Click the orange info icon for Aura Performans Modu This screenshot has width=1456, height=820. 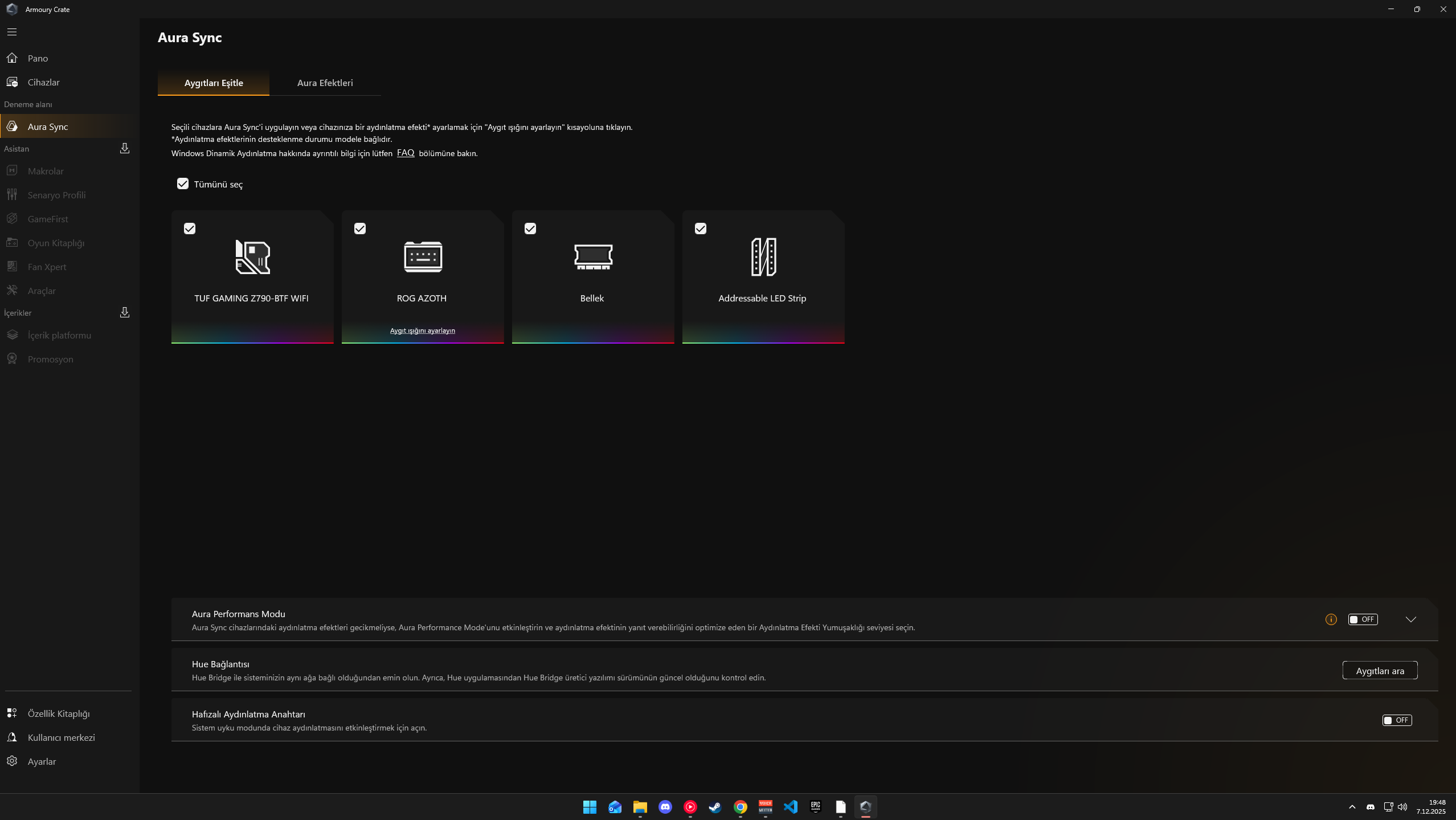tap(1331, 619)
